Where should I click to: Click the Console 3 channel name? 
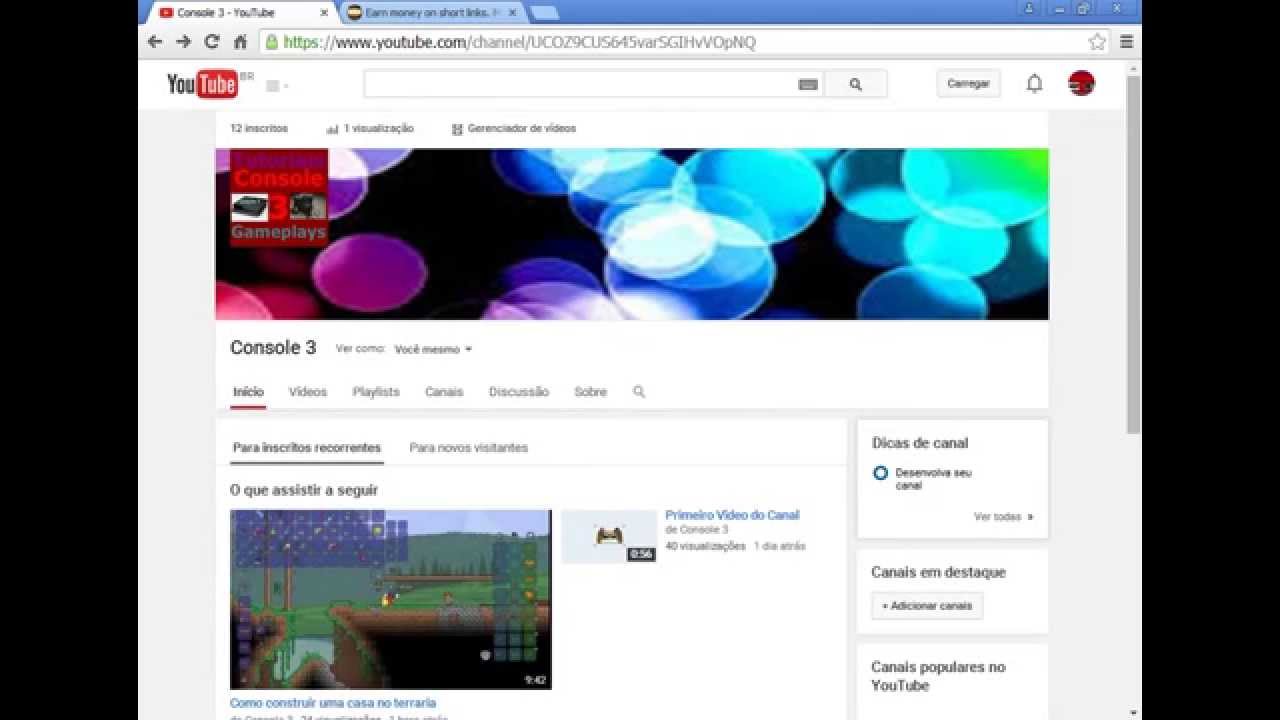coord(273,348)
